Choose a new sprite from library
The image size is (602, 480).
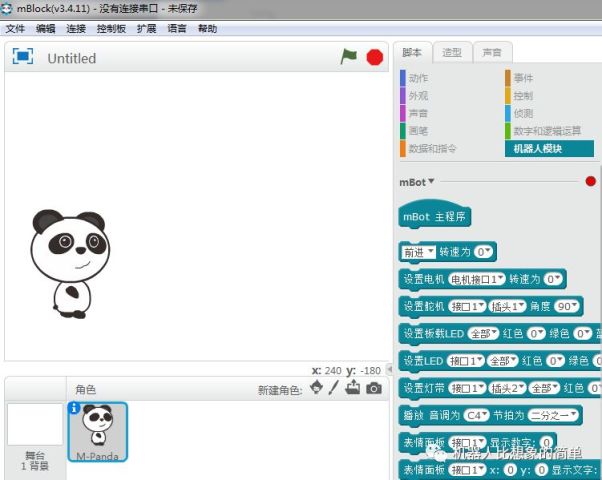pyautogui.click(x=317, y=387)
